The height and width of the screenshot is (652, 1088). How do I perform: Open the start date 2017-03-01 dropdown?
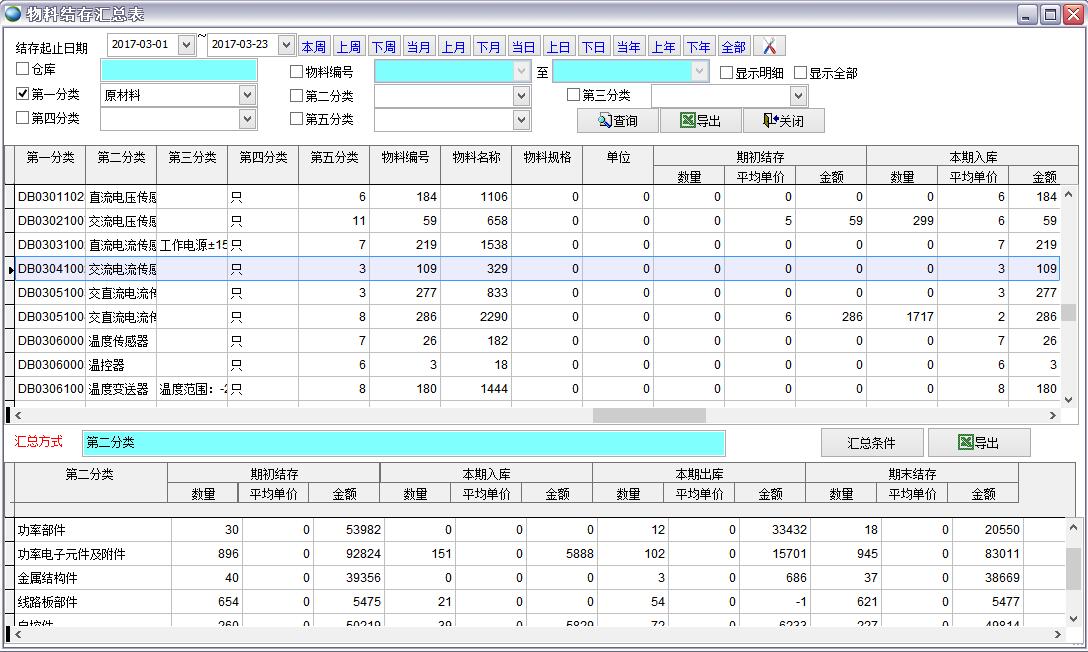pyautogui.click(x=186, y=45)
